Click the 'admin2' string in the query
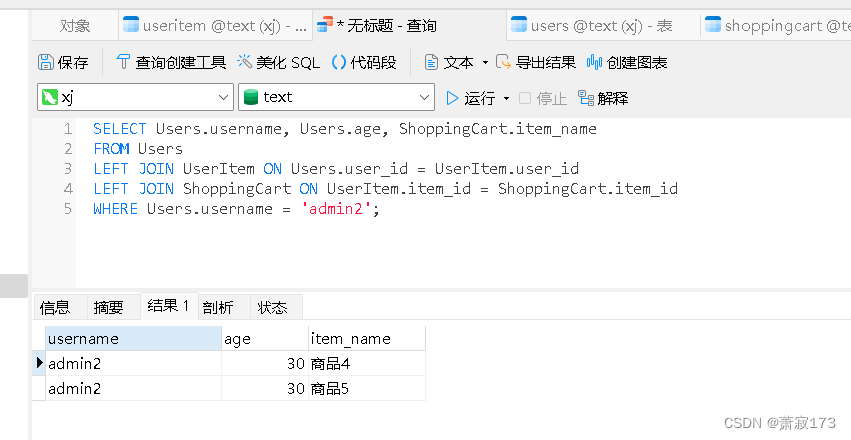This screenshot has height=440, width=851. click(336, 209)
